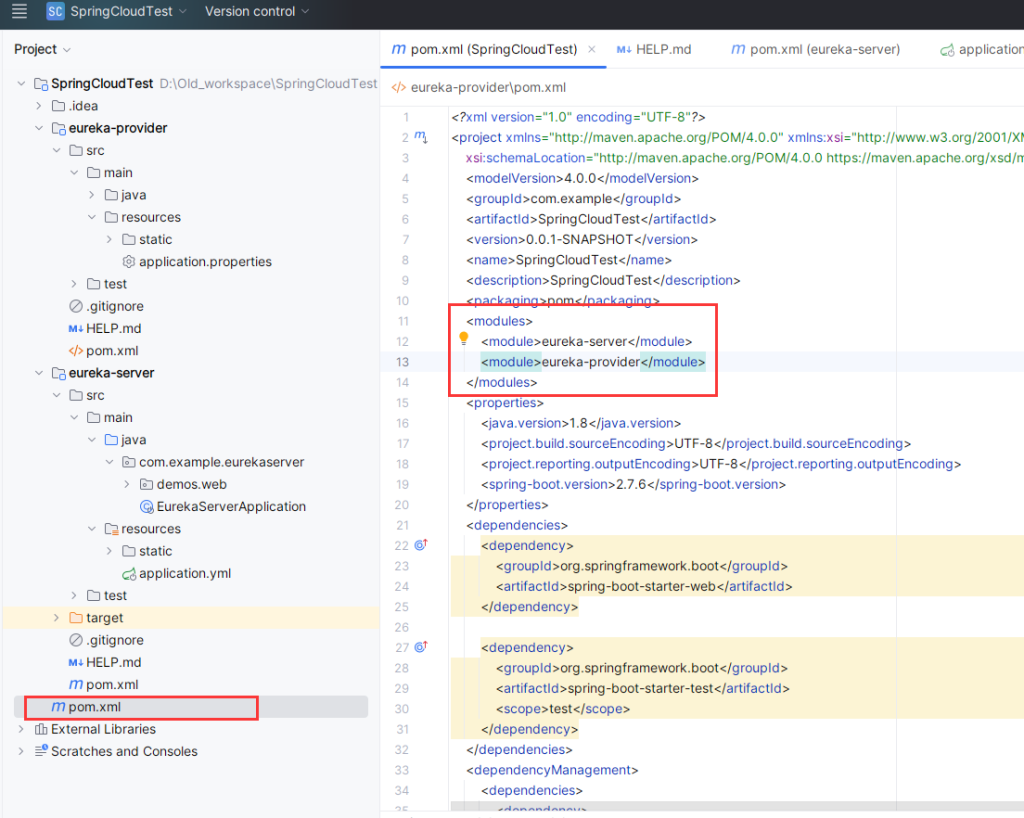Expand the .idea folder
1024x818 pixels.
pyautogui.click(x=39, y=106)
